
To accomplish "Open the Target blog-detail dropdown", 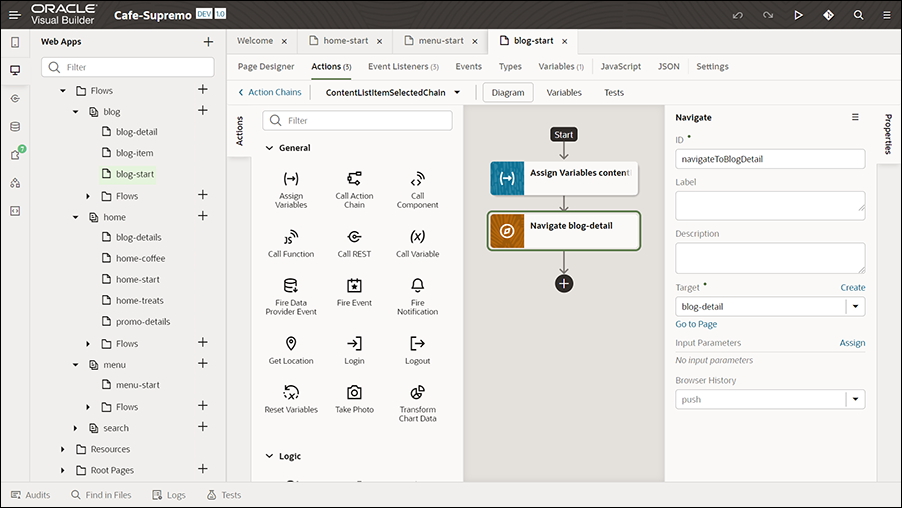I will tap(855, 307).
